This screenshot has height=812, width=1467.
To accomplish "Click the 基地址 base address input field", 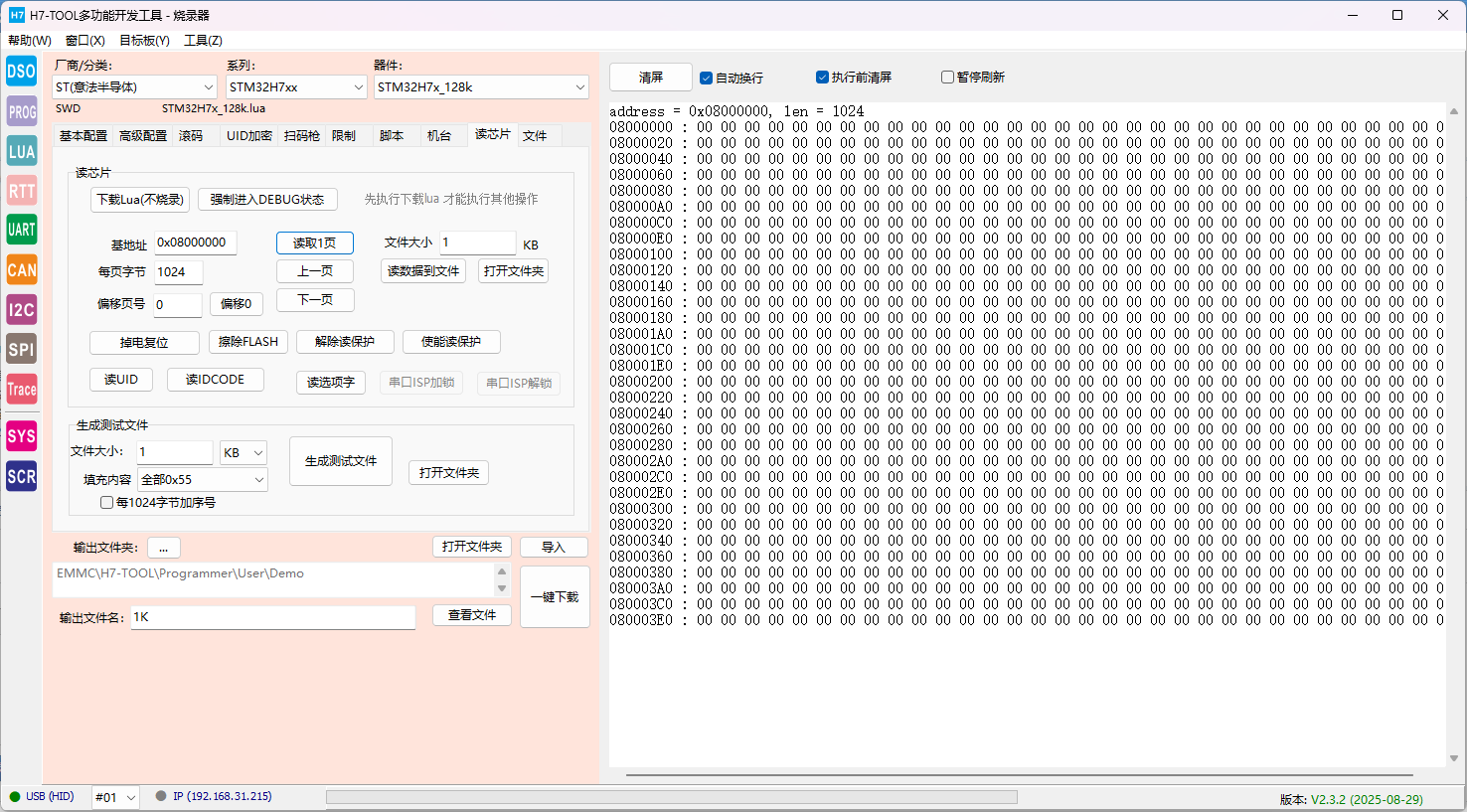I will click(196, 243).
